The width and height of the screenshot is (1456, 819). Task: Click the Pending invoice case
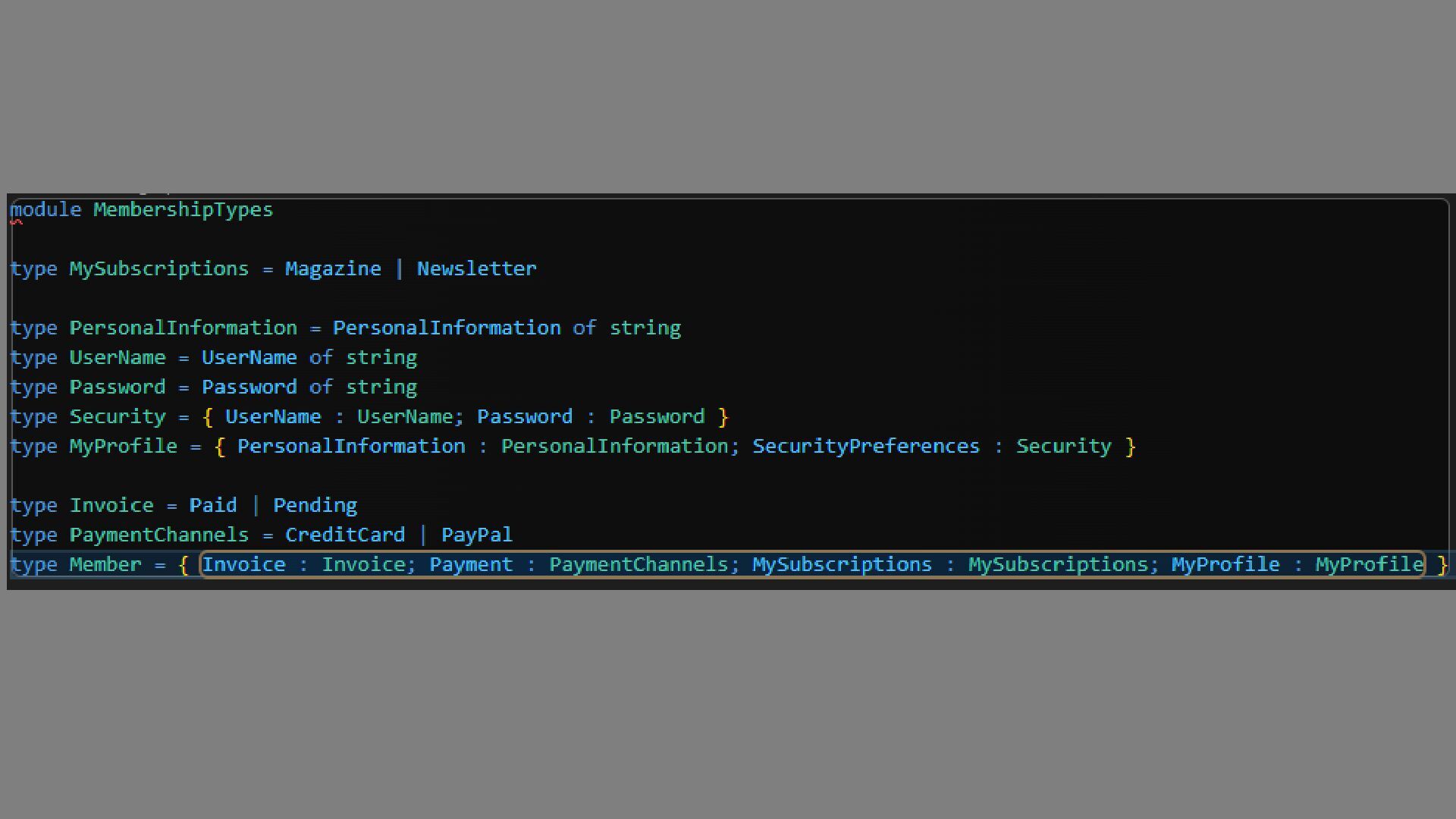pyautogui.click(x=315, y=505)
